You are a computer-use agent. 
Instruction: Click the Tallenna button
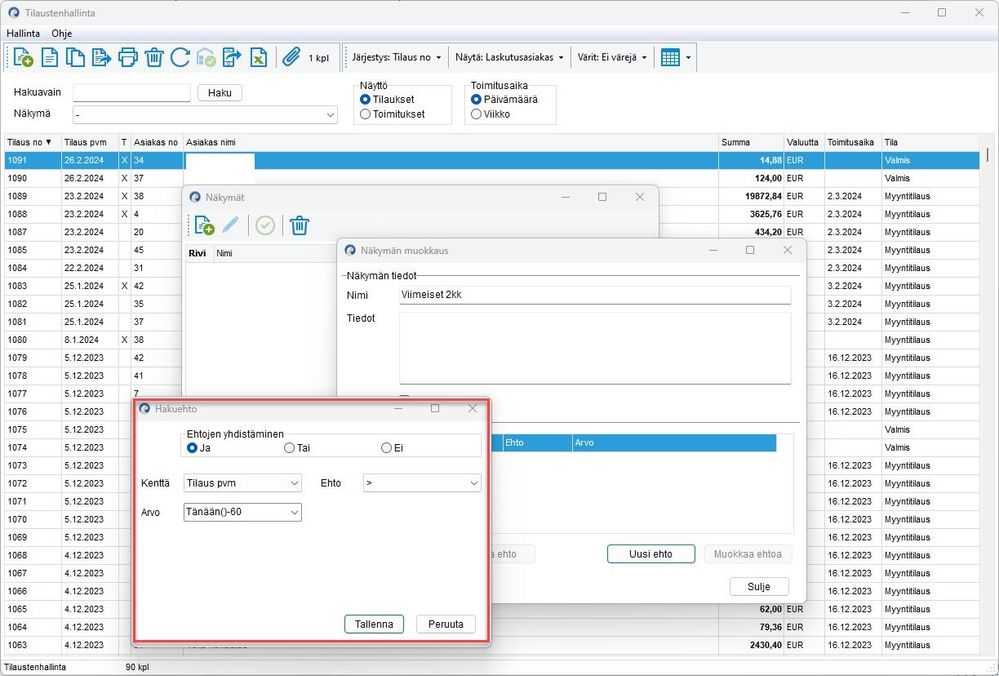click(x=374, y=624)
